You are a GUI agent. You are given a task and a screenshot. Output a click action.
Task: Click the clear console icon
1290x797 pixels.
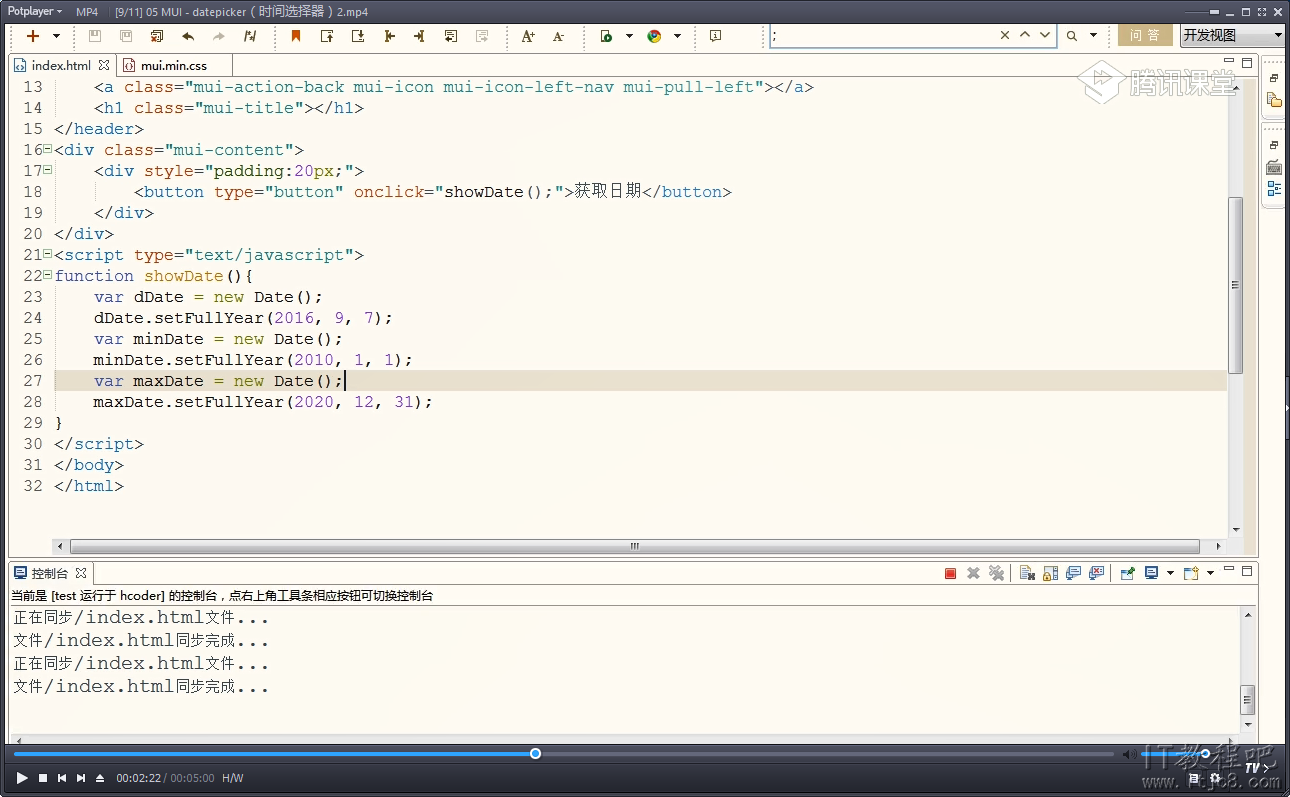coord(1027,573)
